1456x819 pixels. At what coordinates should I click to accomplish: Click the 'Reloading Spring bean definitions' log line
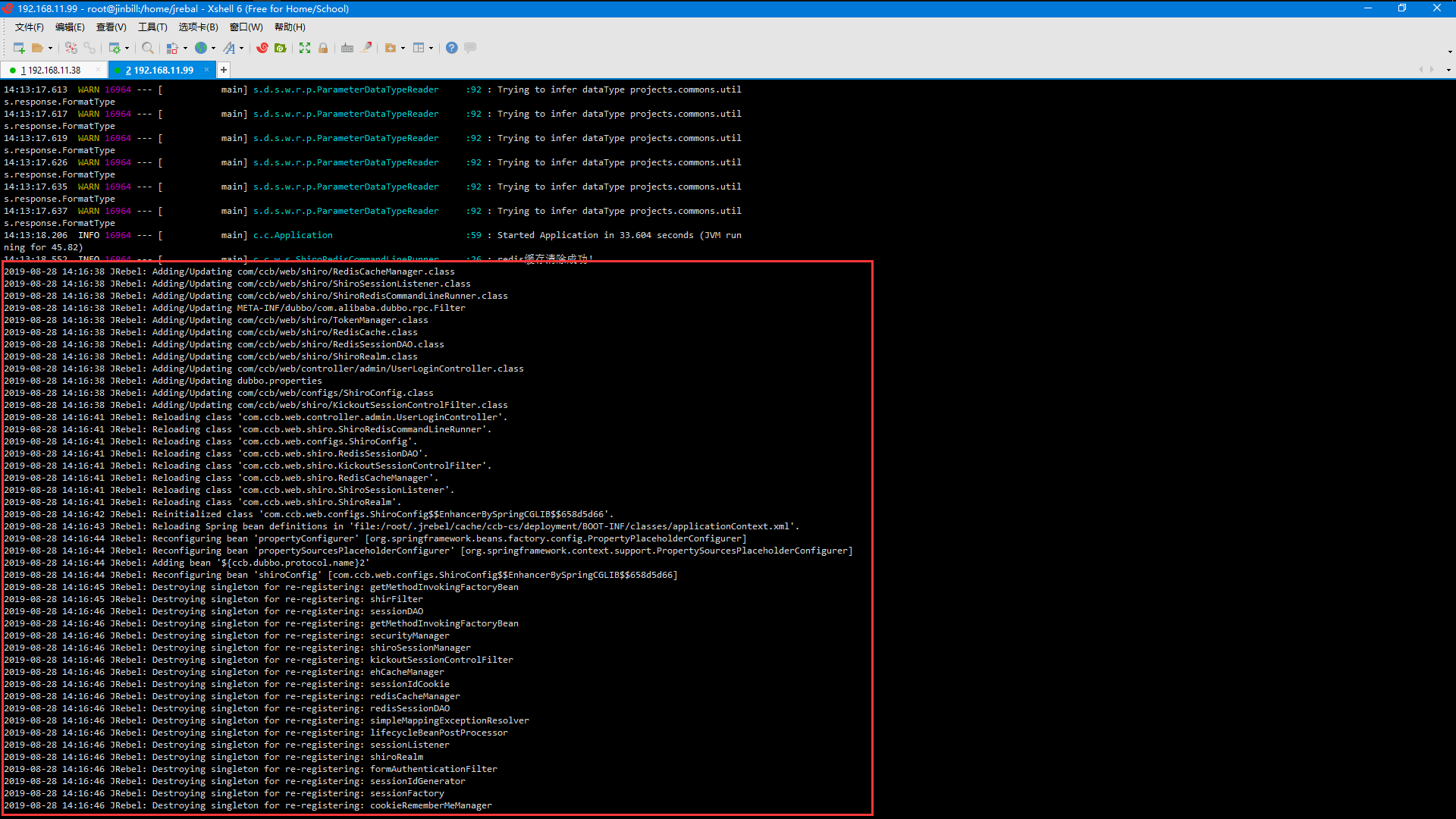(x=401, y=526)
